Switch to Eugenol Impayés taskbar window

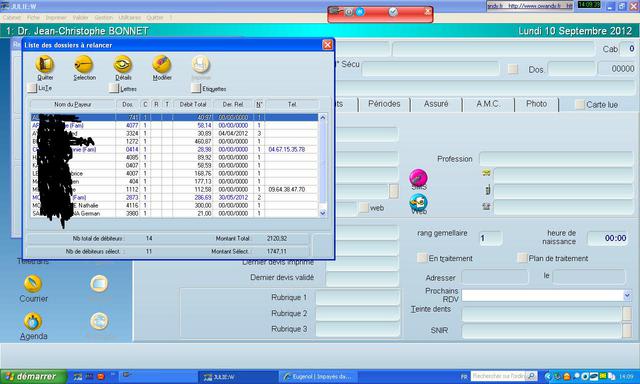tap(318, 376)
